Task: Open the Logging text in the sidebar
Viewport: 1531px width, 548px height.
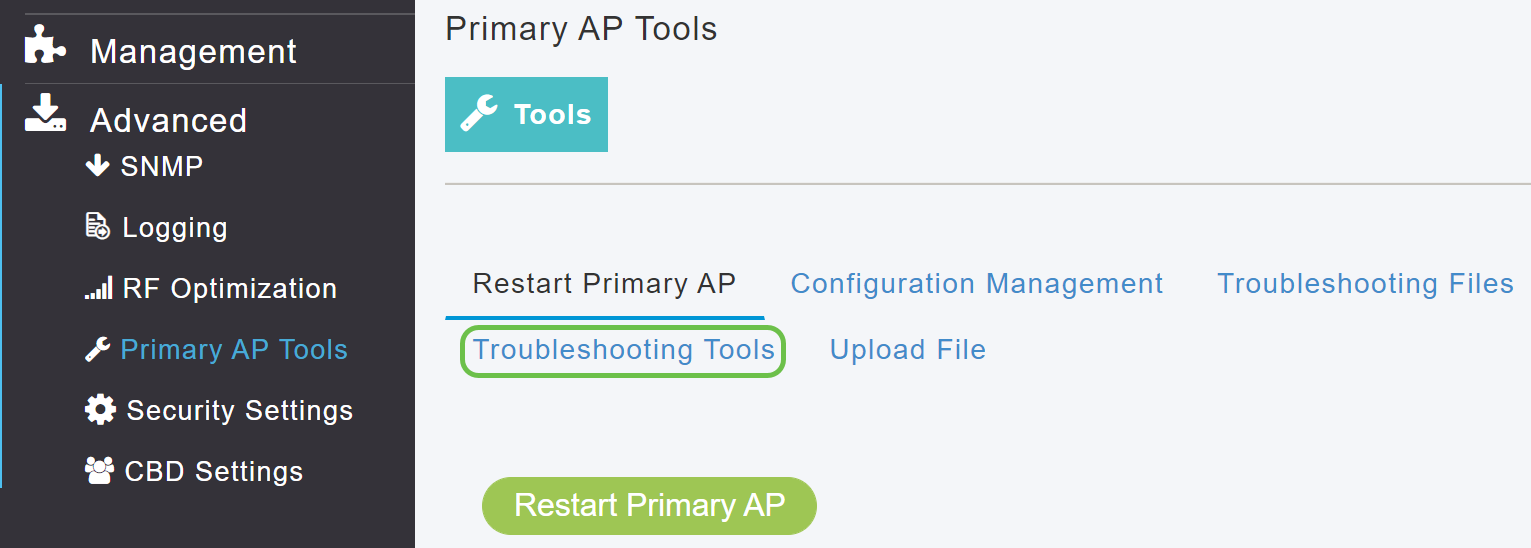Action: (x=175, y=228)
